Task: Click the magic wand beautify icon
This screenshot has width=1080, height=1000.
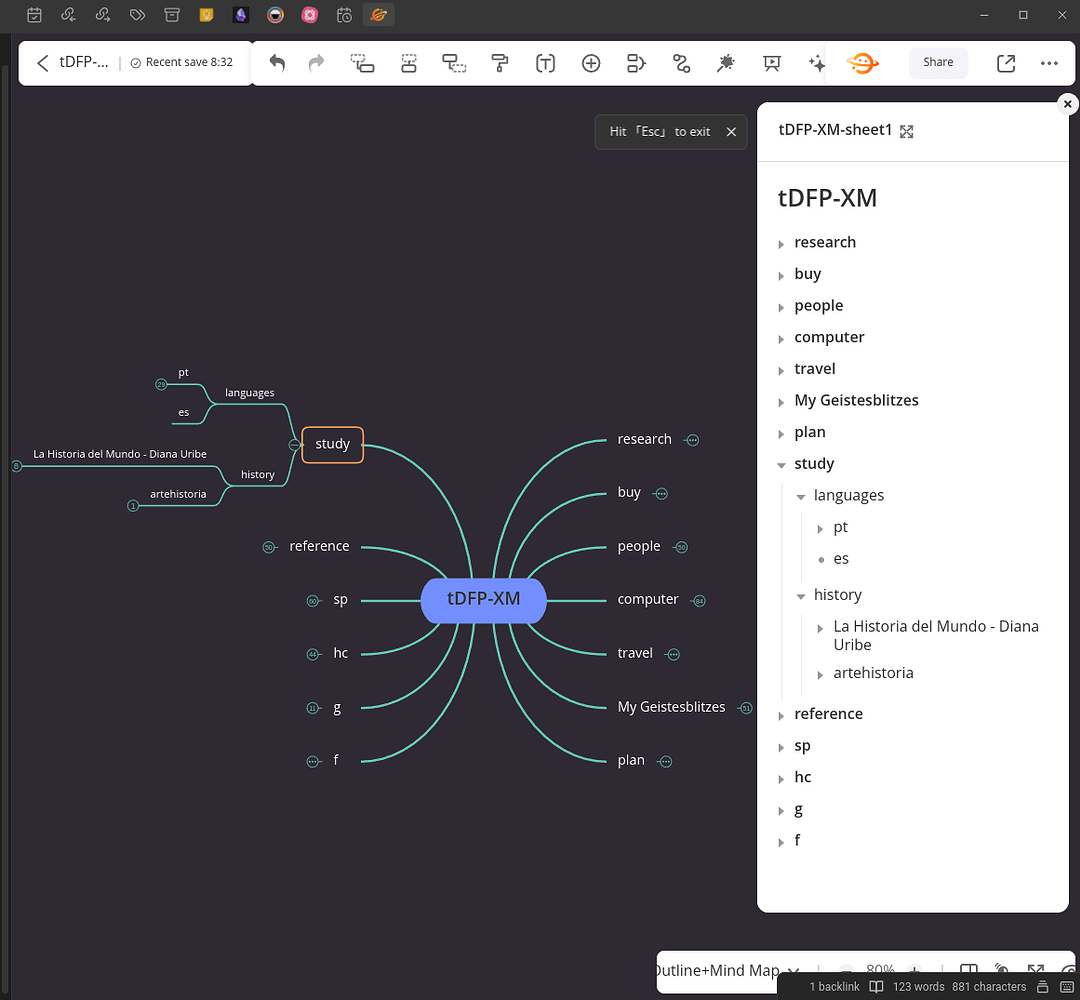Action: (x=726, y=63)
